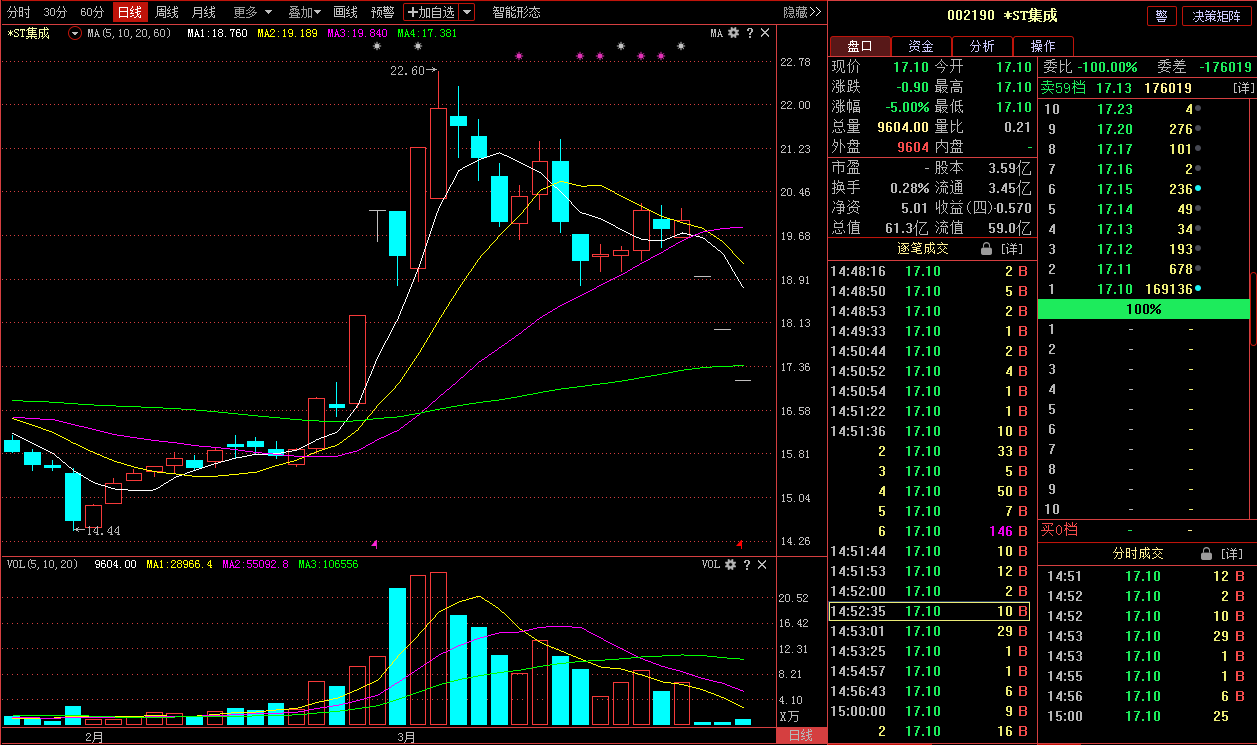The image size is (1257, 745).
Task: Expand the circled arrow next to *ST集成
Action: pyautogui.click(x=75, y=33)
